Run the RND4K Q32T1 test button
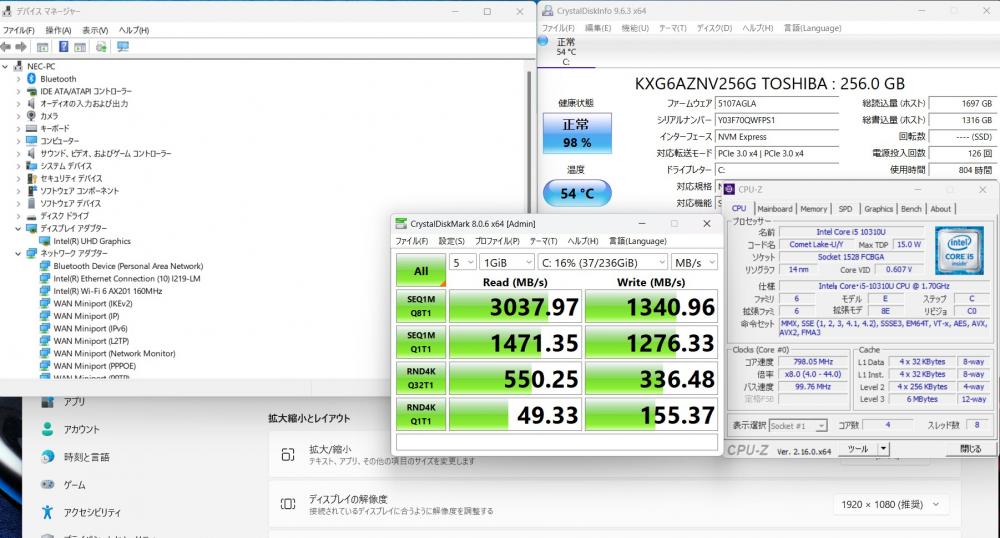 pos(421,378)
